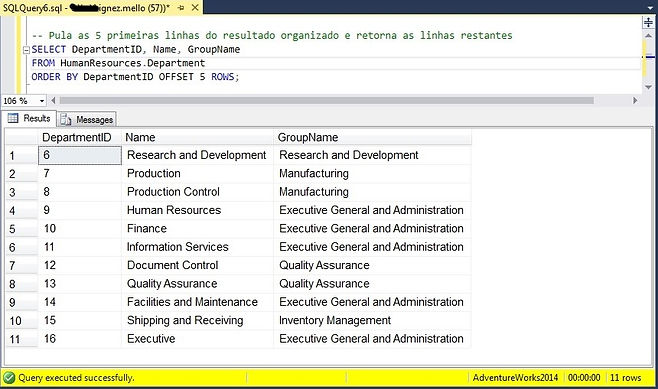The image size is (658, 389).
Task: Click the Name cell 'Shipping and Receiving'
Action: pos(197,321)
